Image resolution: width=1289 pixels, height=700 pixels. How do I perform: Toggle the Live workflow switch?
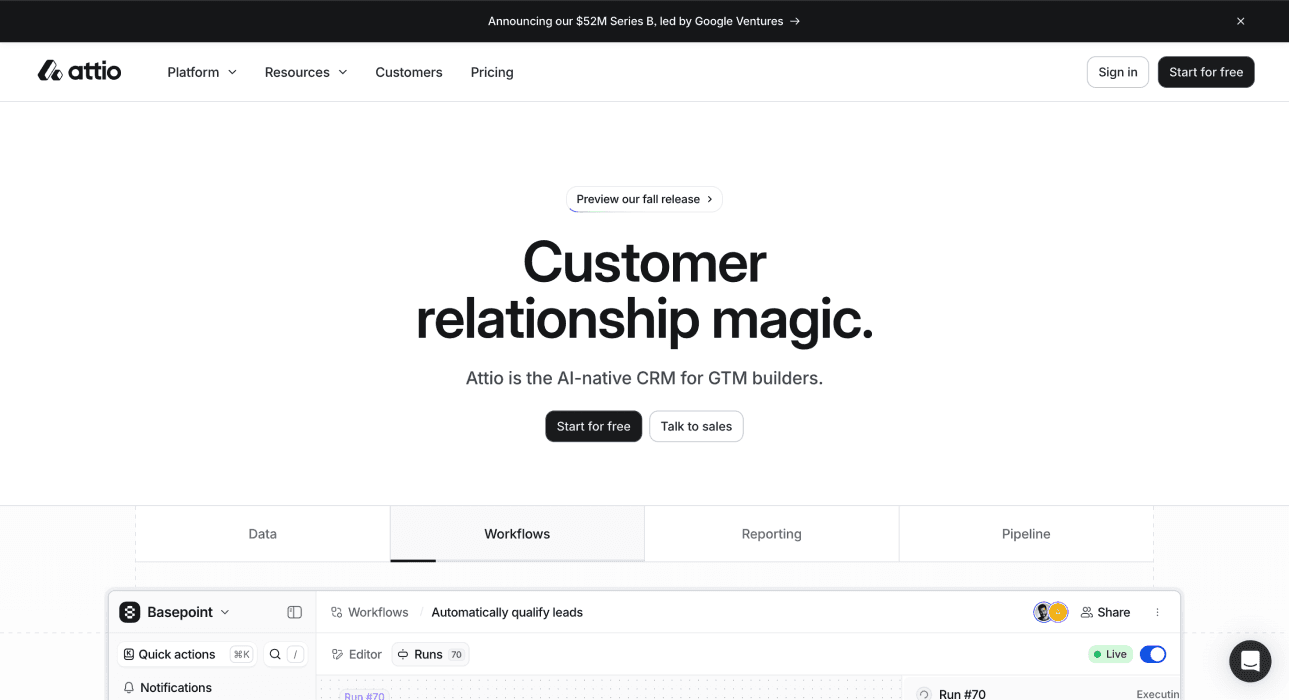1152,654
